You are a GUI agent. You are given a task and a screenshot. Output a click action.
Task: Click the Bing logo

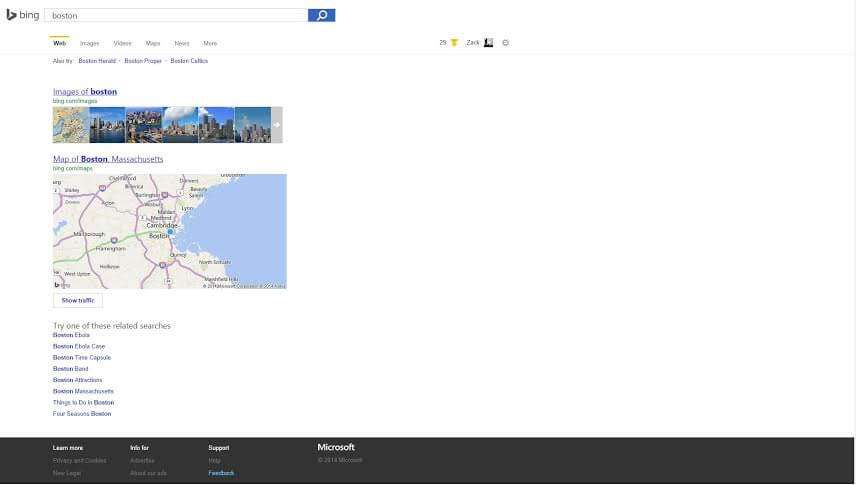(x=22, y=15)
